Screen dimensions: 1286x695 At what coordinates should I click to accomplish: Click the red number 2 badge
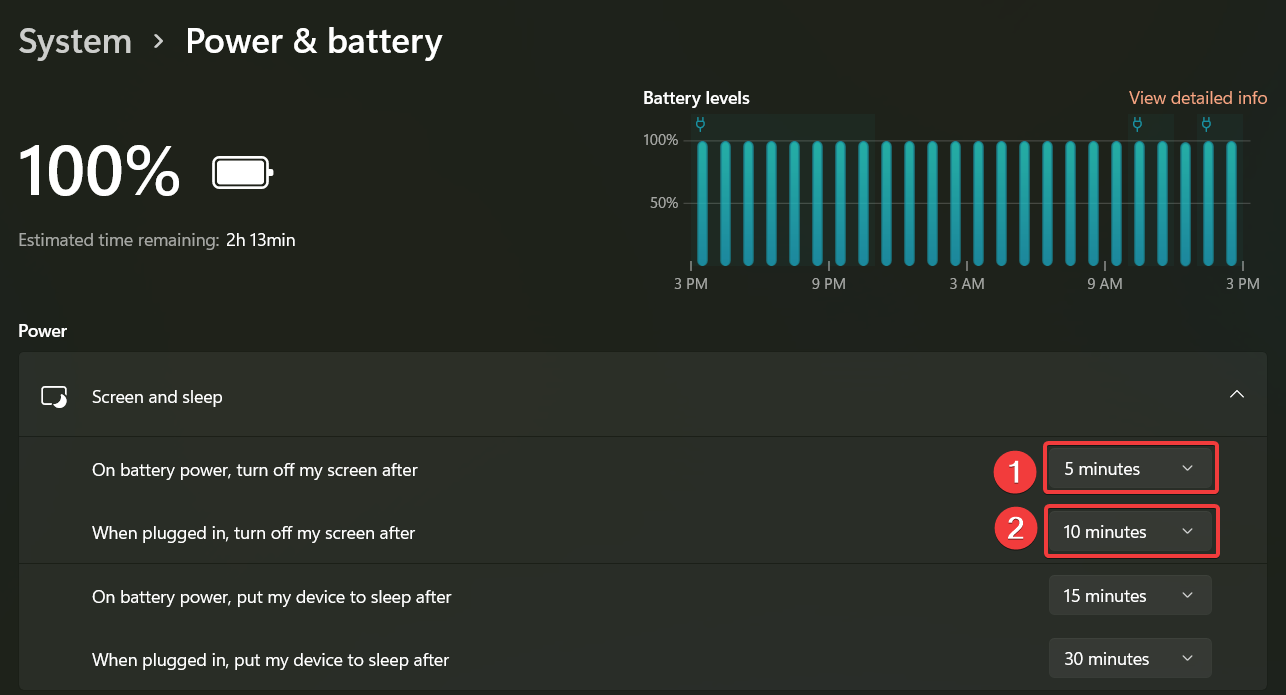tap(1015, 529)
